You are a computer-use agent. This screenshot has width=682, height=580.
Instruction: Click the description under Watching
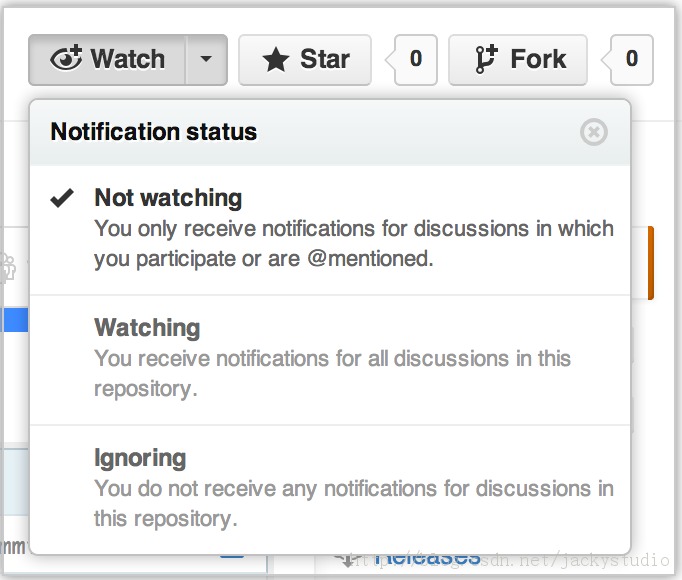(x=332, y=373)
